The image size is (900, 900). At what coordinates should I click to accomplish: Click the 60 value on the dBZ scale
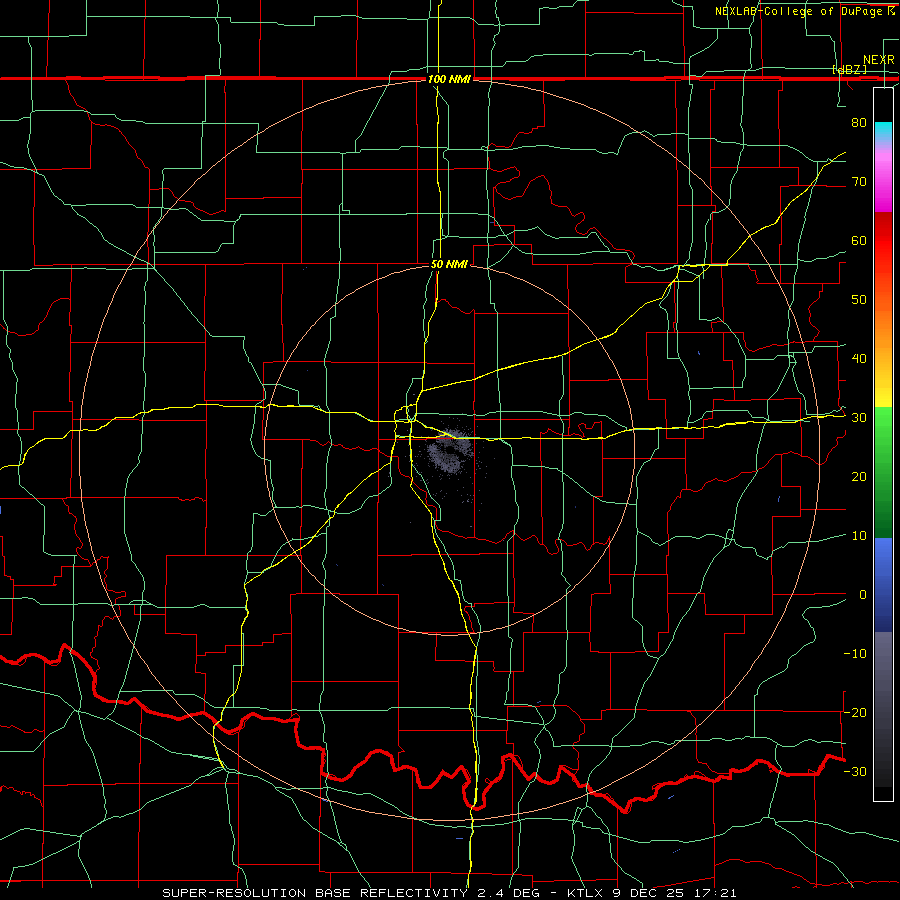859,240
